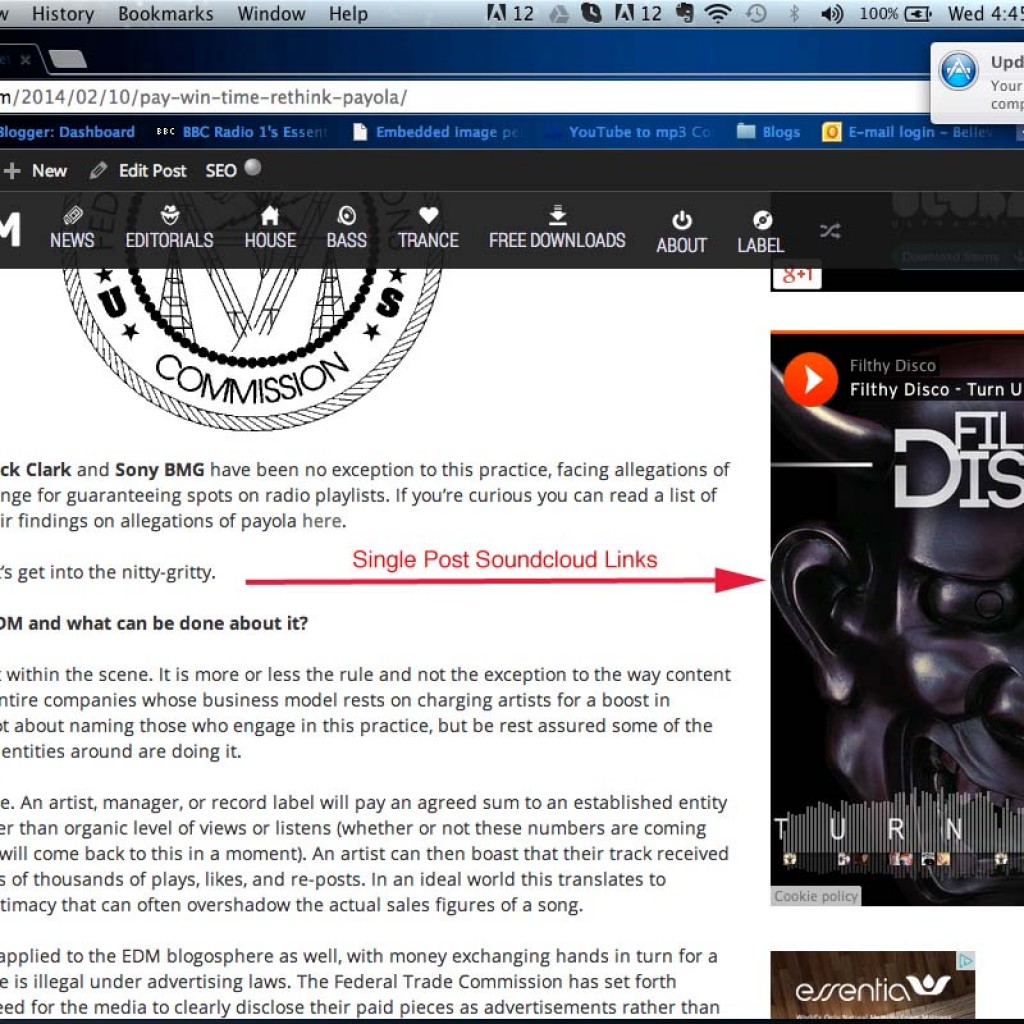The width and height of the screenshot is (1024, 1024).
Task: Click the About power icon
Action: click(x=681, y=221)
